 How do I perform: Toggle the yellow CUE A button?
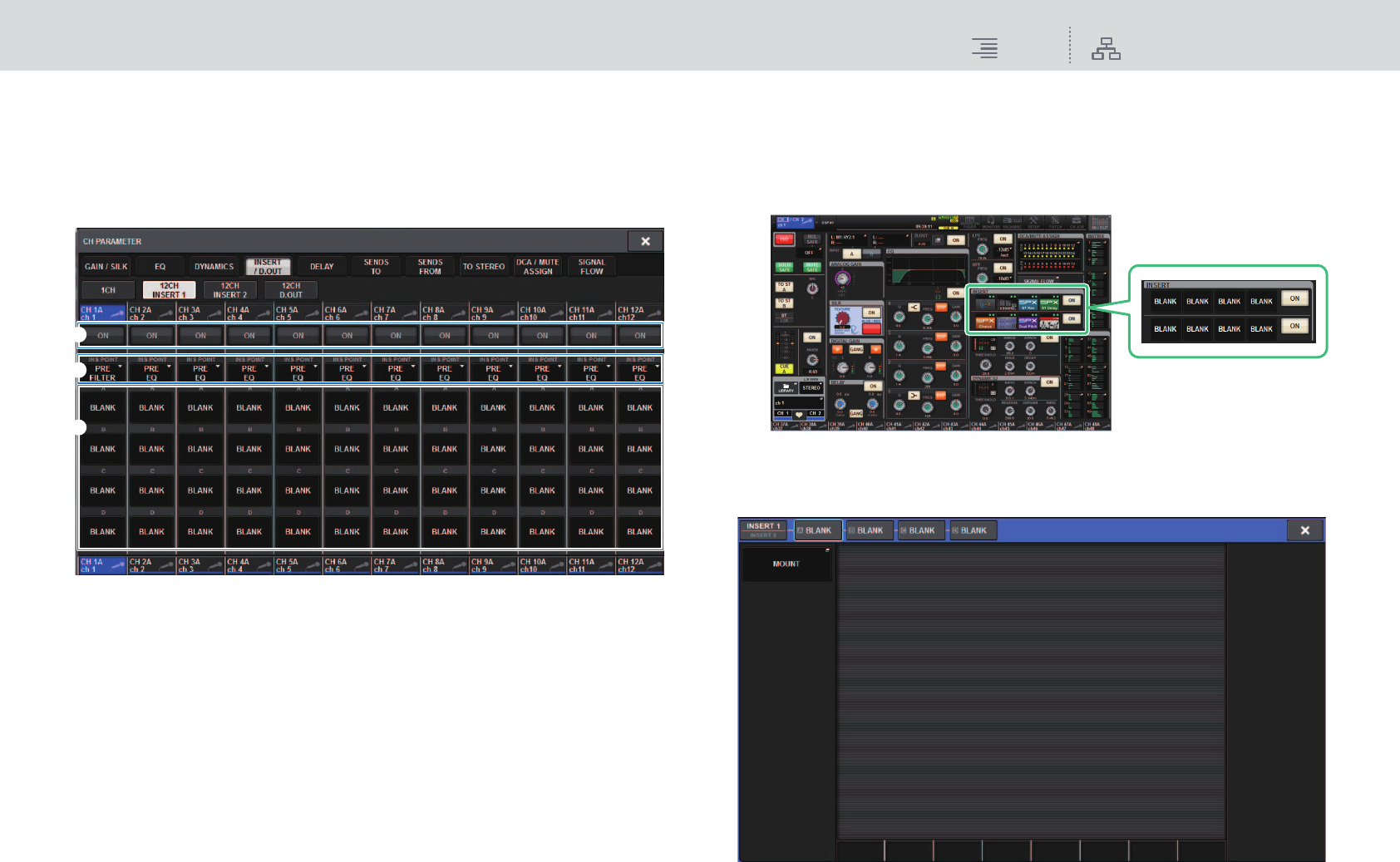[x=784, y=369]
